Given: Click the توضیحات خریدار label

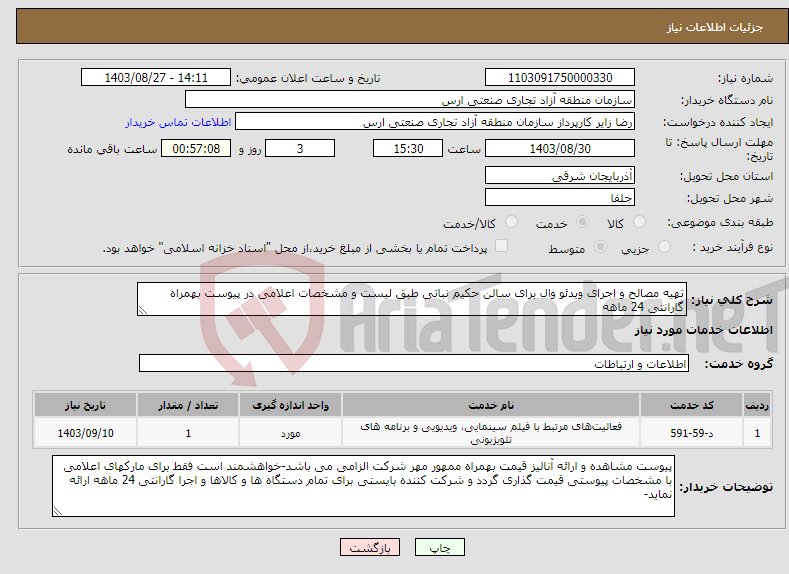Looking at the screenshot, I should click(726, 487).
